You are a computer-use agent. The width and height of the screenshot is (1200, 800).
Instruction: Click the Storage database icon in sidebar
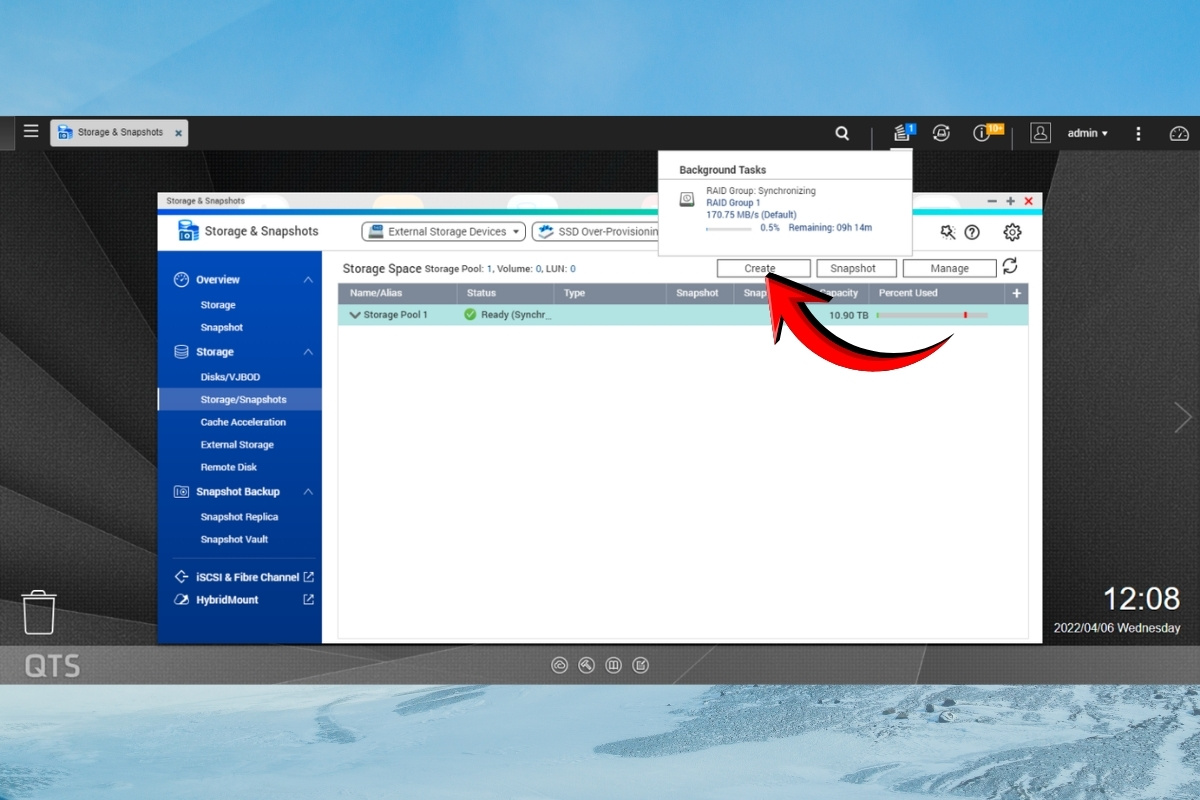(181, 352)
